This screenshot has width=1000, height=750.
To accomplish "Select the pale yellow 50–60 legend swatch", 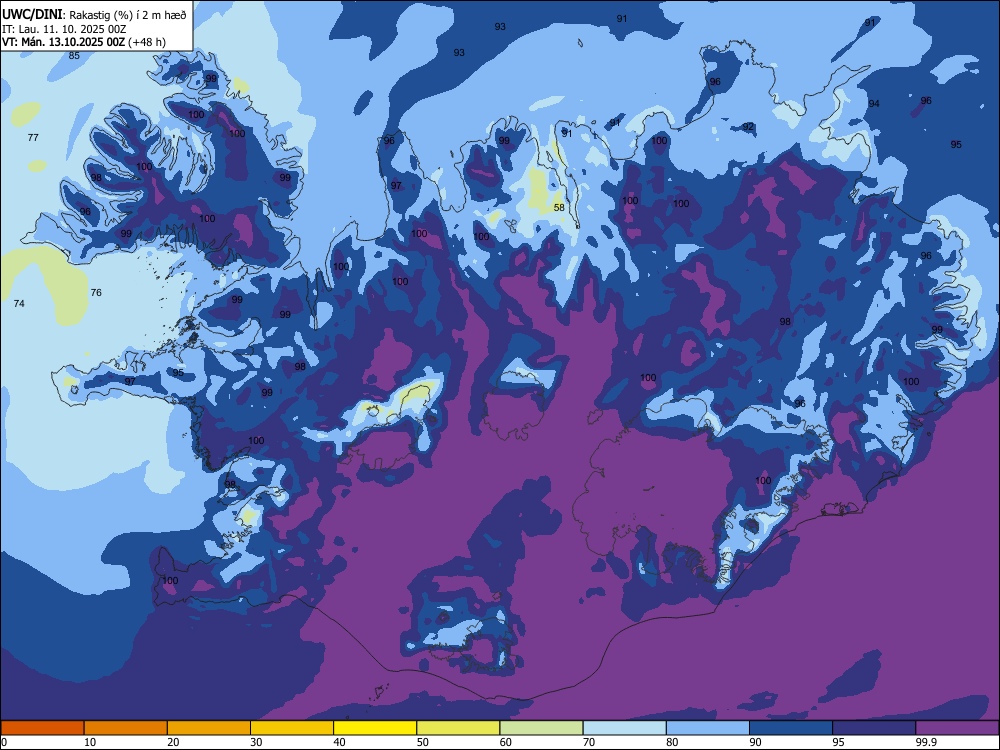I will point(458,728).
